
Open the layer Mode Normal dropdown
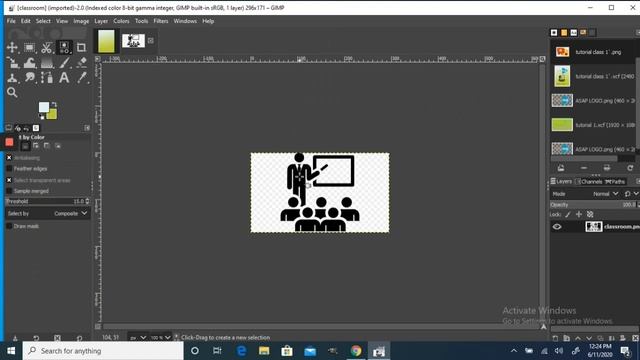tap(605, 194)
